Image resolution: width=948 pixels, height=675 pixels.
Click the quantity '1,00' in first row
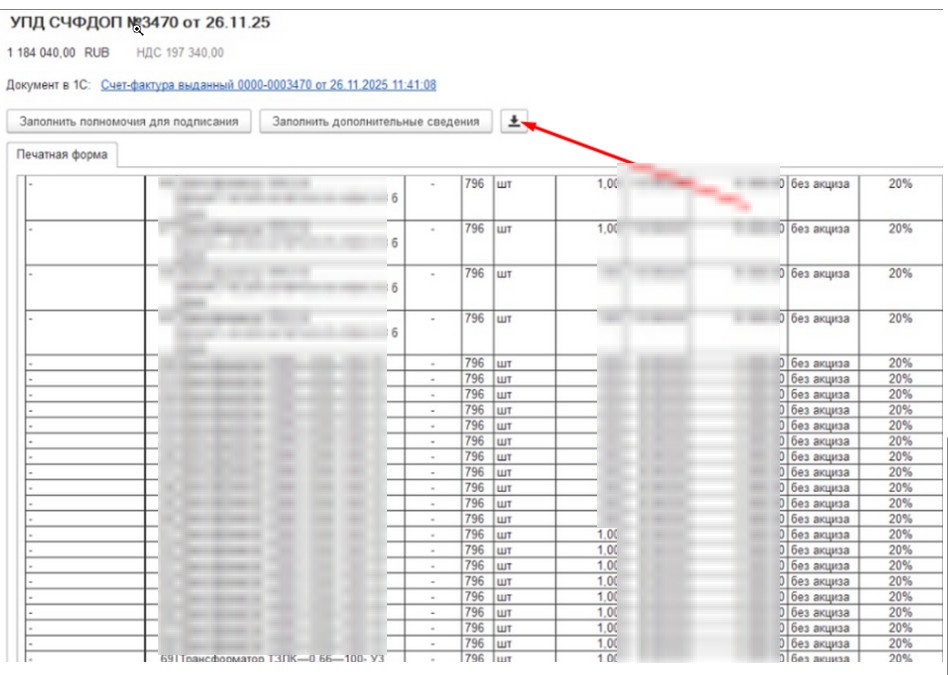pos(608,185)
